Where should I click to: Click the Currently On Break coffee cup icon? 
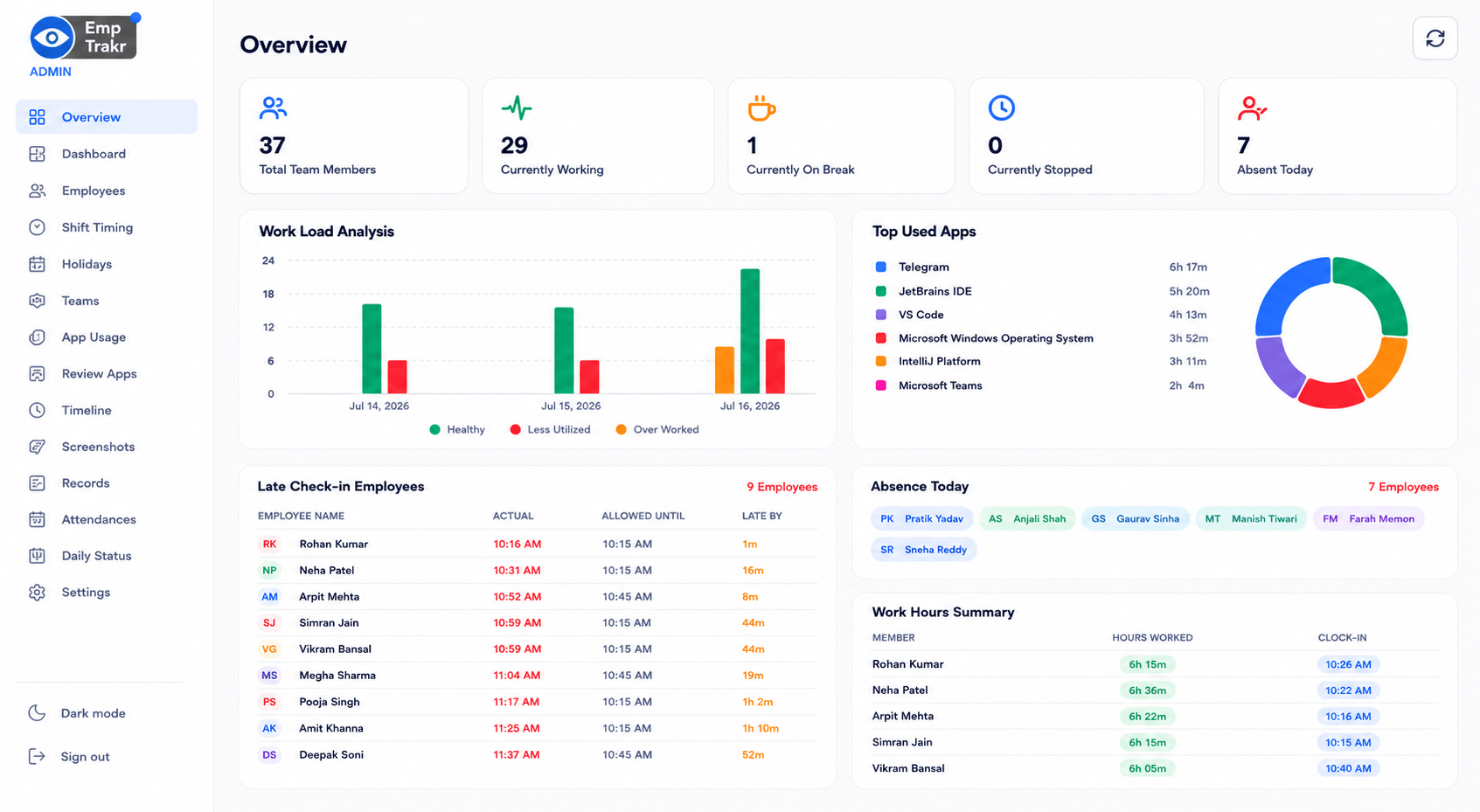point(761,108)
